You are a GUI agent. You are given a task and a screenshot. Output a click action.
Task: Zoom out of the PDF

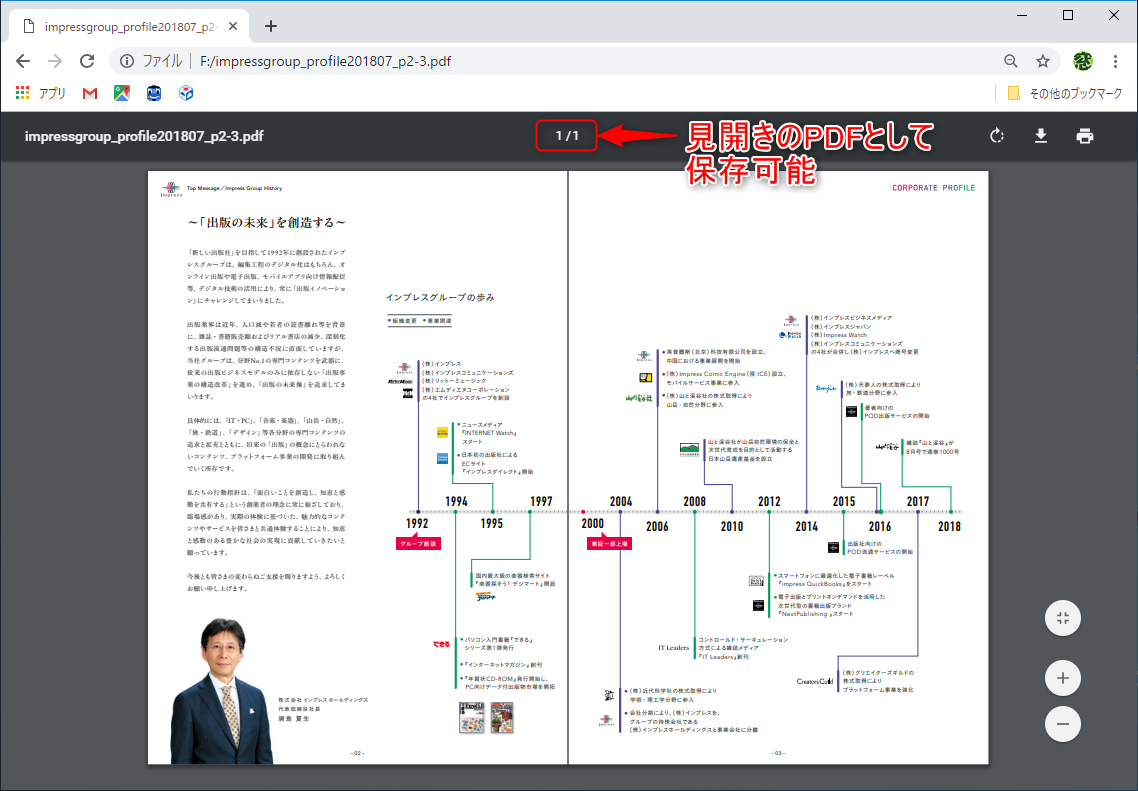(x=1062, y=723)
